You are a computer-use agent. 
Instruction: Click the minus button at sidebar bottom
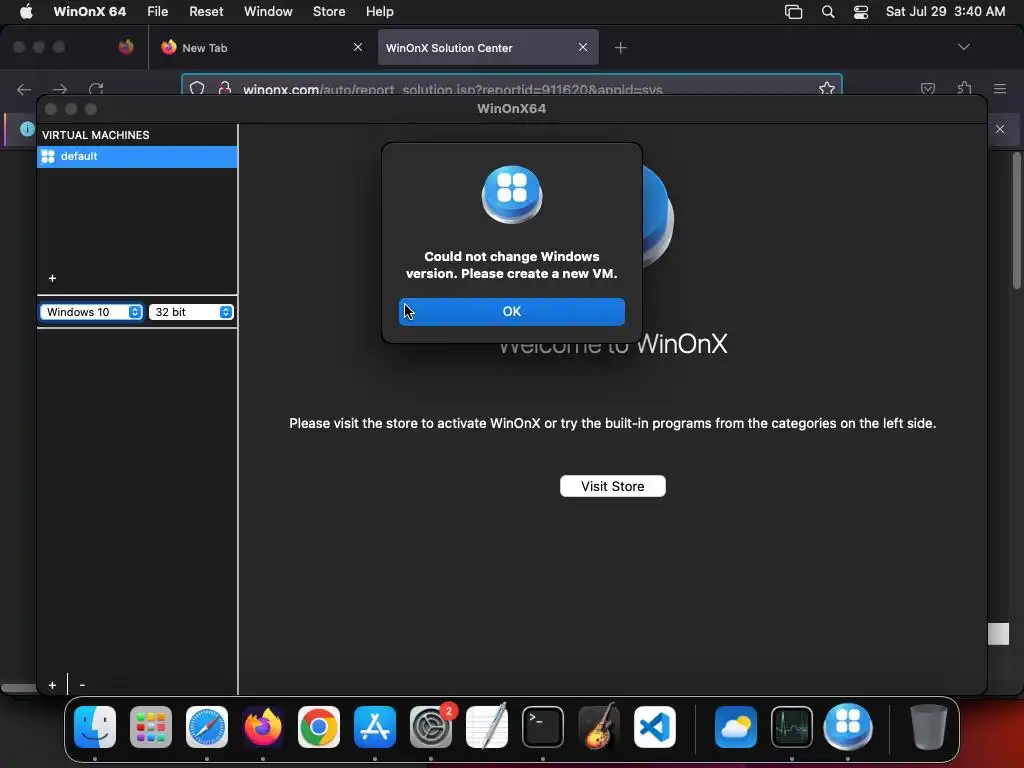[82, 685]
